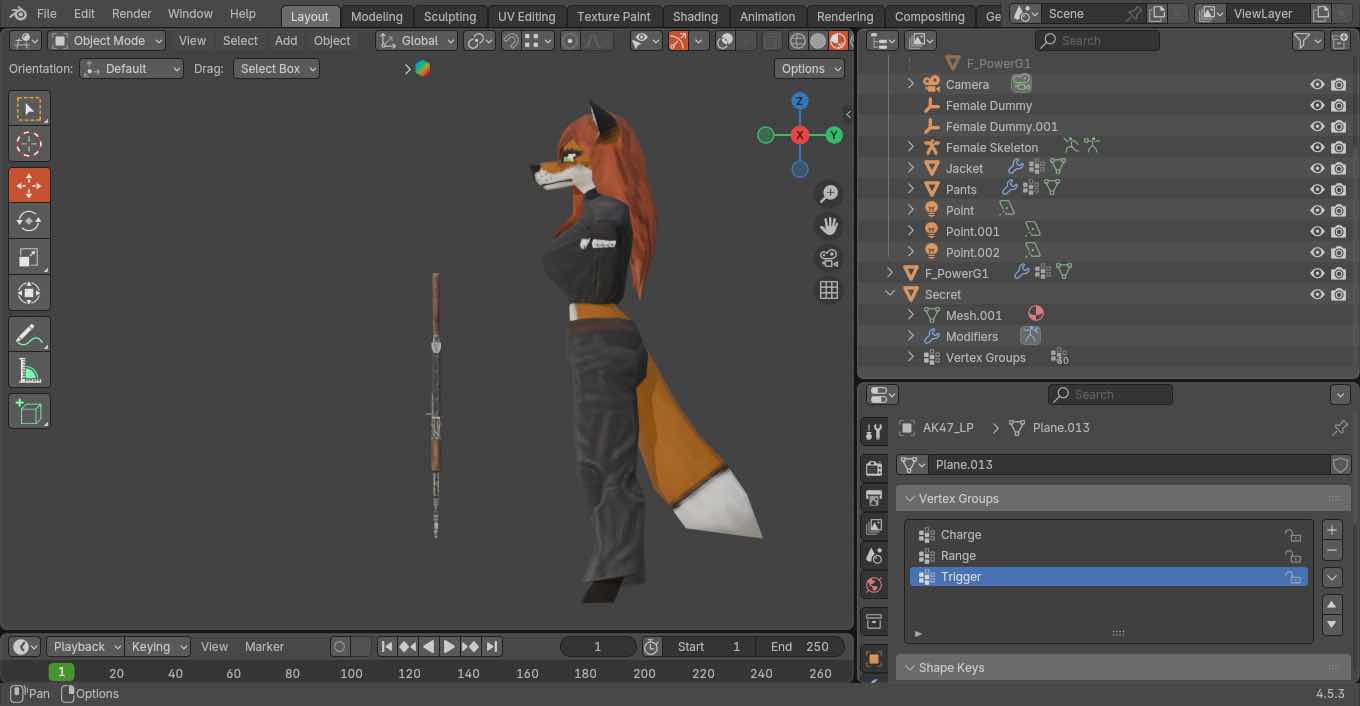
Task: Select the Cursor tool in toolbar
Action: pos(29,144)
